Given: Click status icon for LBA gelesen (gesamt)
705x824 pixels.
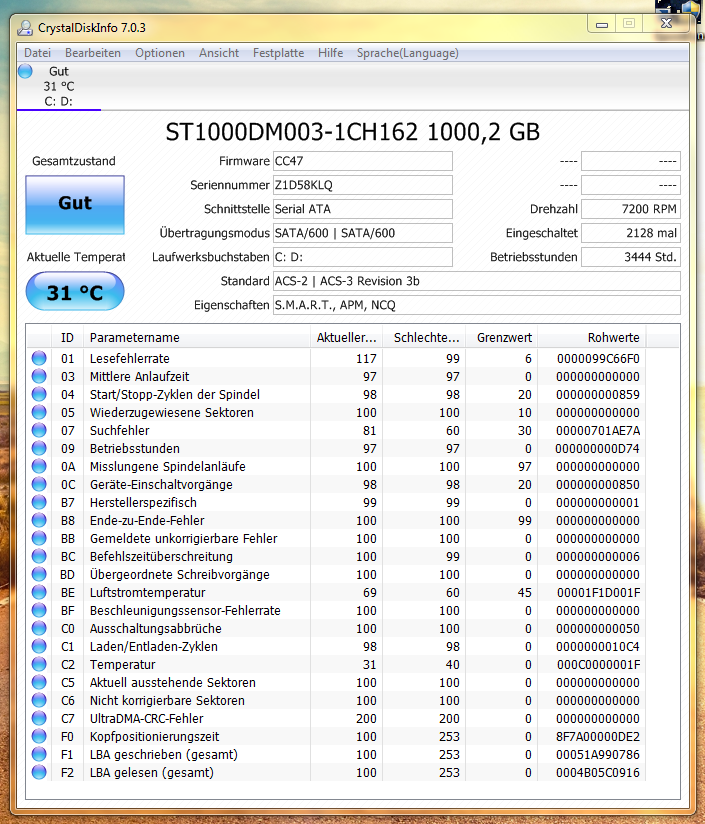Looking at the screenshot, I should coord(39,772).
